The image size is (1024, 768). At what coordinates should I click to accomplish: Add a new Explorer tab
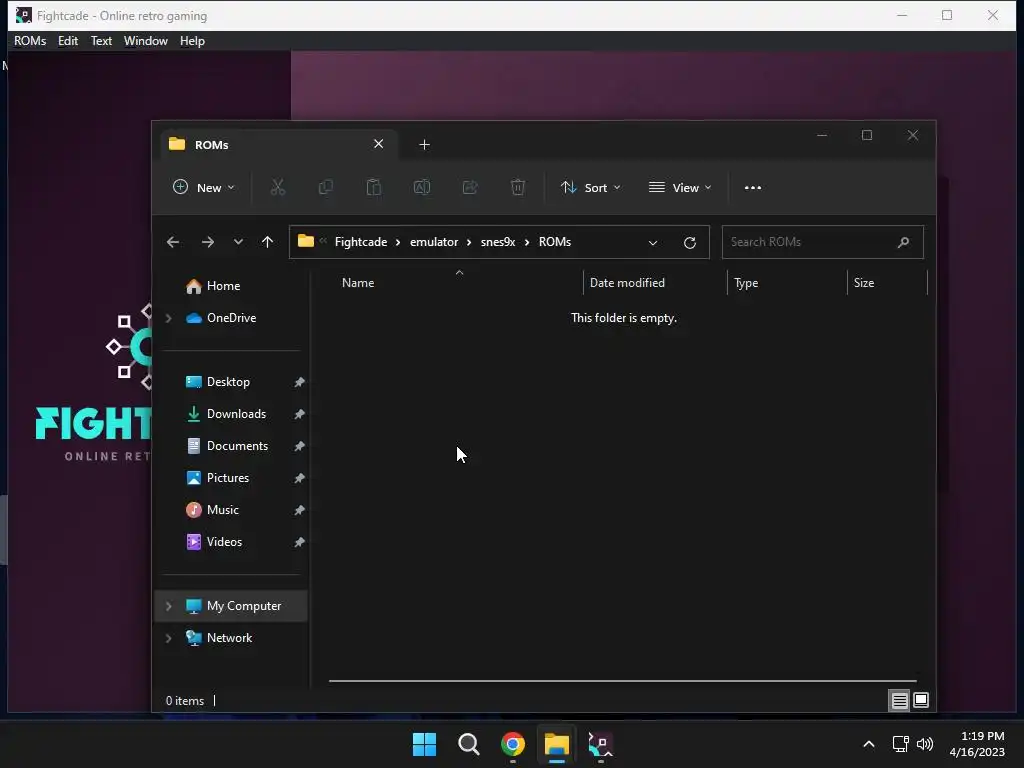coord(424,144)
